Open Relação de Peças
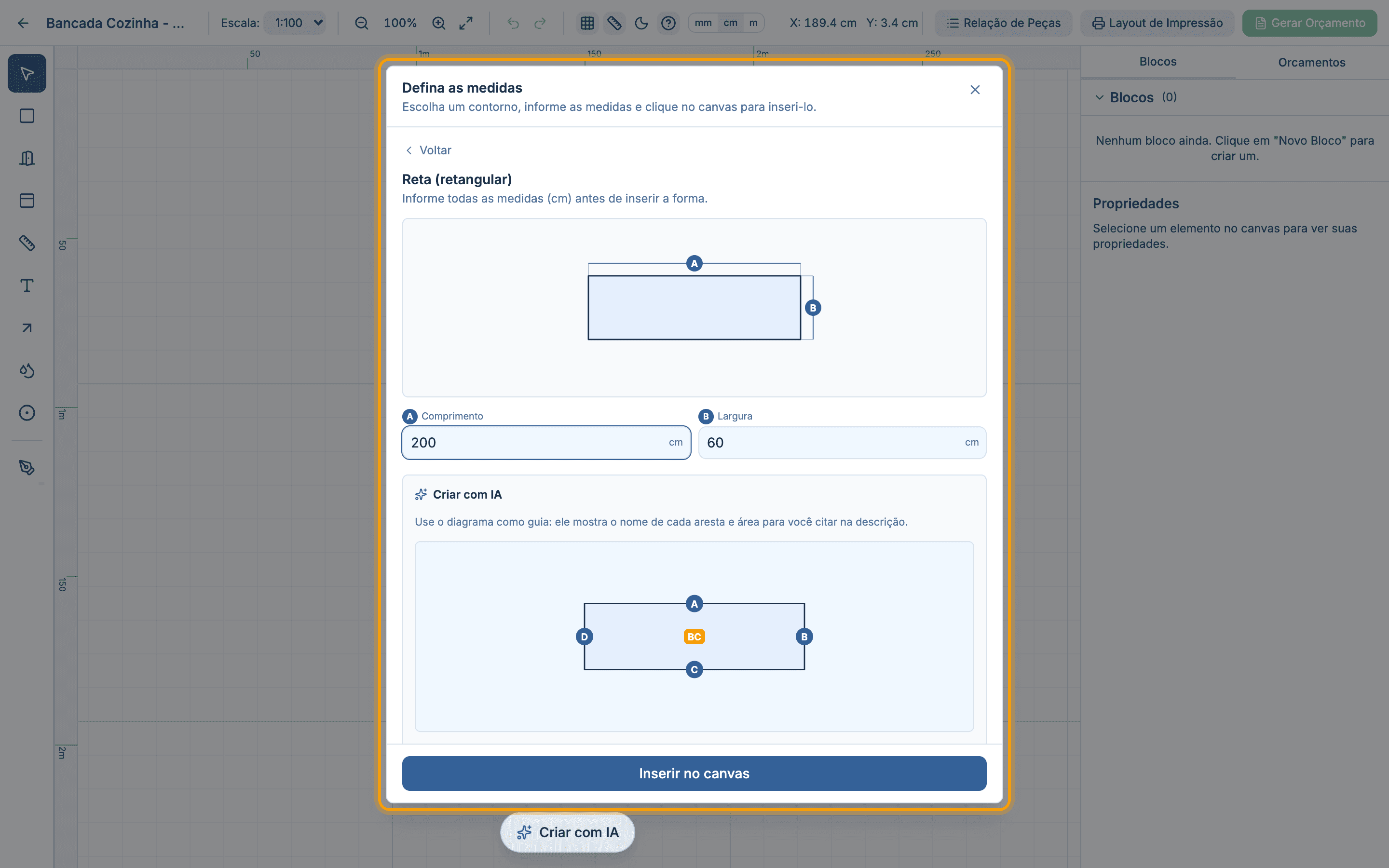This screenshot has width=1389, height=868. pos(1003,23)
